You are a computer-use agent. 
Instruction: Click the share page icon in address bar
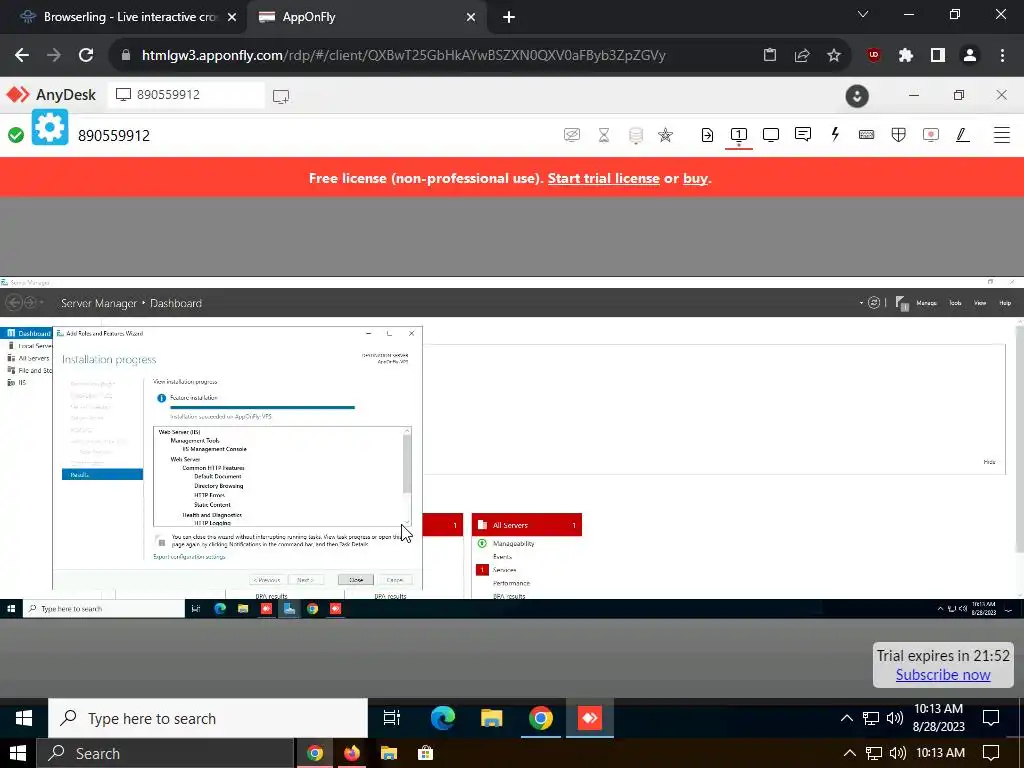802,56
